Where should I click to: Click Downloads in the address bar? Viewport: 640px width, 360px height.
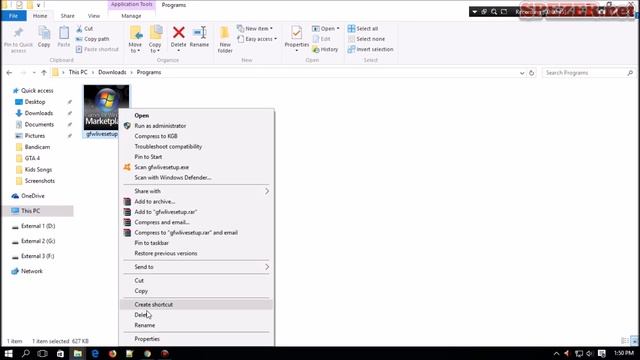click(x=112, y=72)
